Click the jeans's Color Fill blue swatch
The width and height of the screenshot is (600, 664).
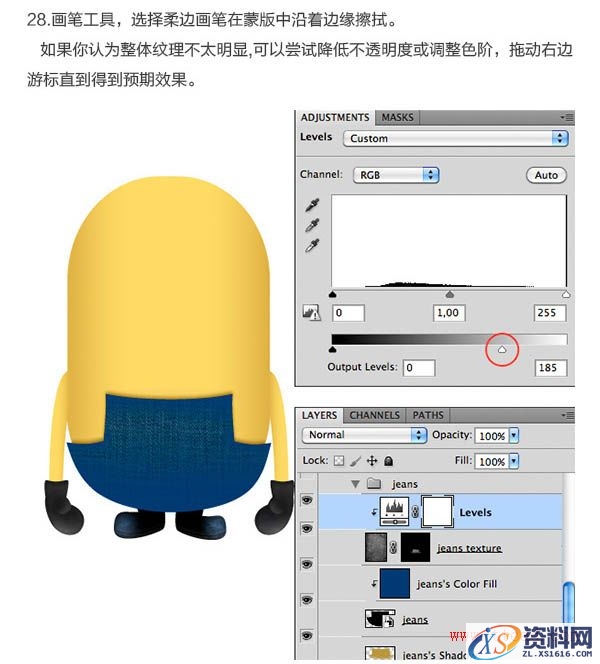395,584
